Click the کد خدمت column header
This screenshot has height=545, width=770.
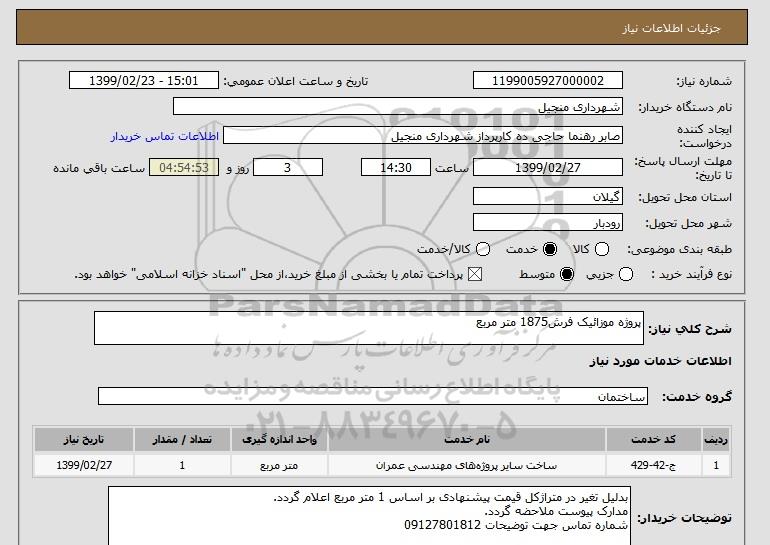[654, 439]
